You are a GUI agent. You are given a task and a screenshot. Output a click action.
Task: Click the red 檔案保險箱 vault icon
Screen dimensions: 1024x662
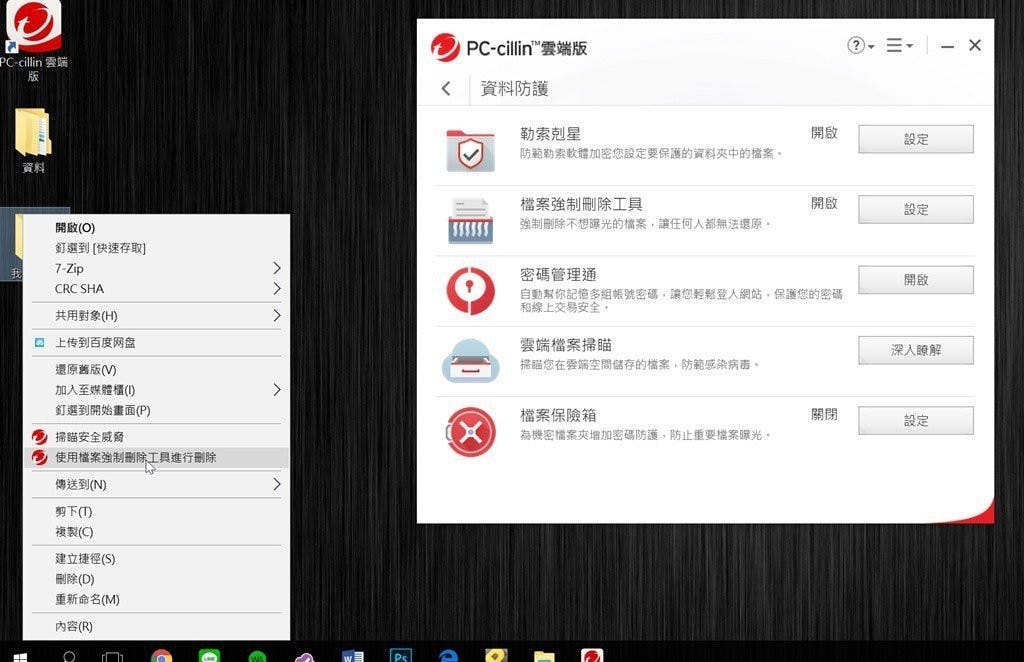coord(470,432)
